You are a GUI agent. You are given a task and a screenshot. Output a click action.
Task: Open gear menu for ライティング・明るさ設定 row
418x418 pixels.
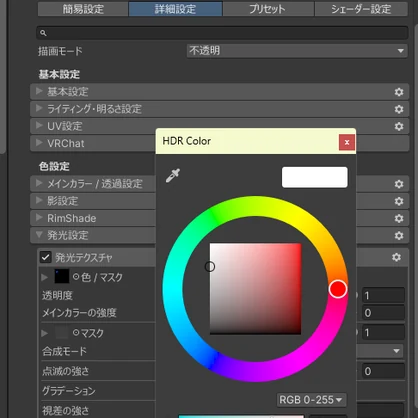tap(399, 109)
